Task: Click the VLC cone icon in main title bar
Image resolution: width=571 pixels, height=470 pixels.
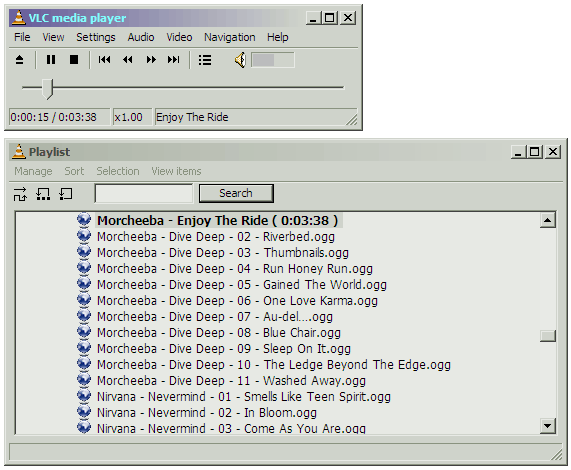Action: tap(19, 18)
